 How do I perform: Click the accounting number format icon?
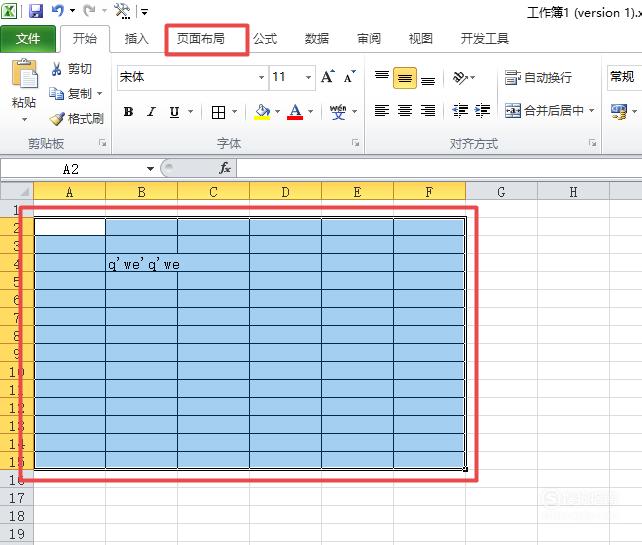click(619, 111)
